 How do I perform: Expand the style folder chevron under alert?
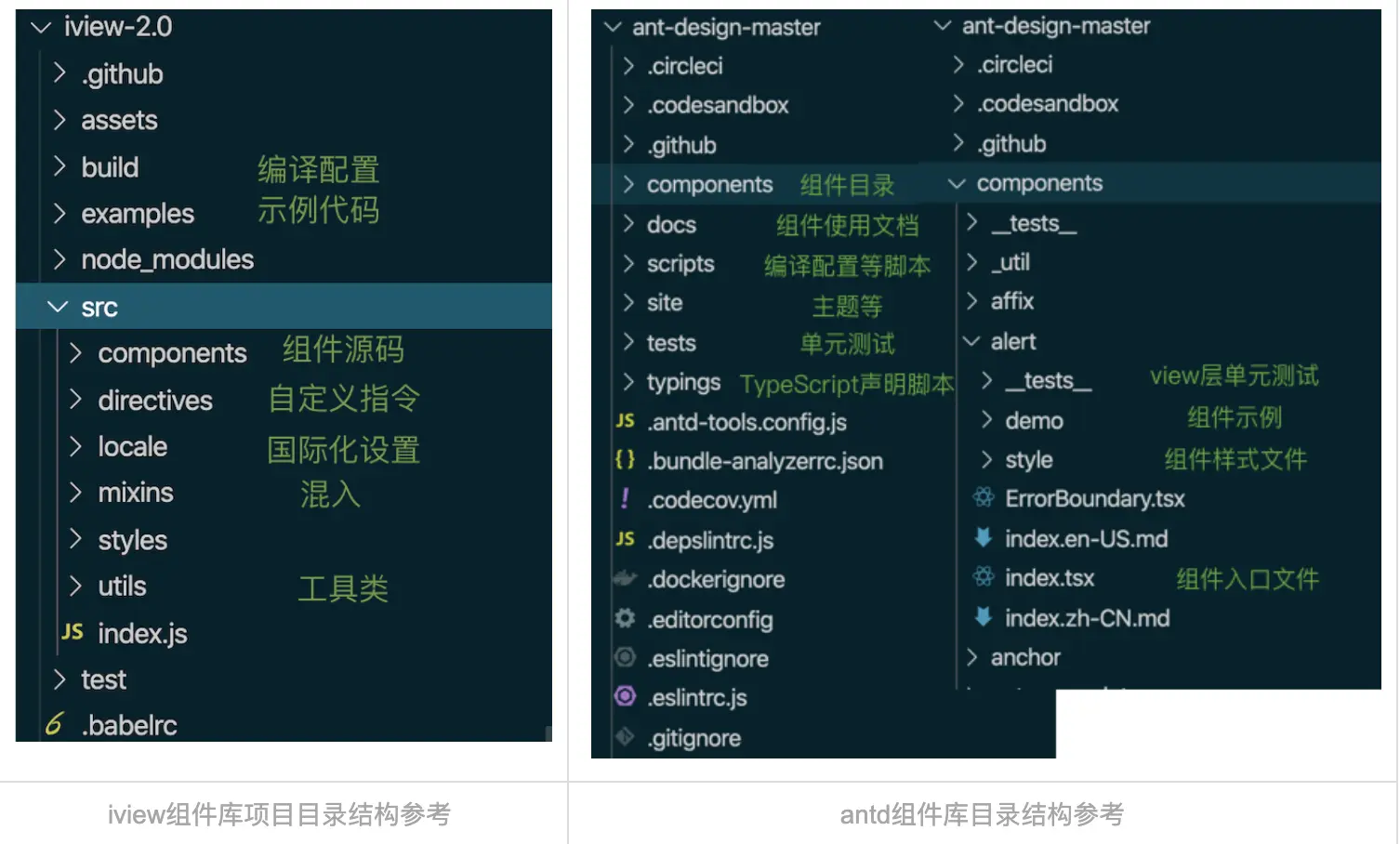coord(987,459)
